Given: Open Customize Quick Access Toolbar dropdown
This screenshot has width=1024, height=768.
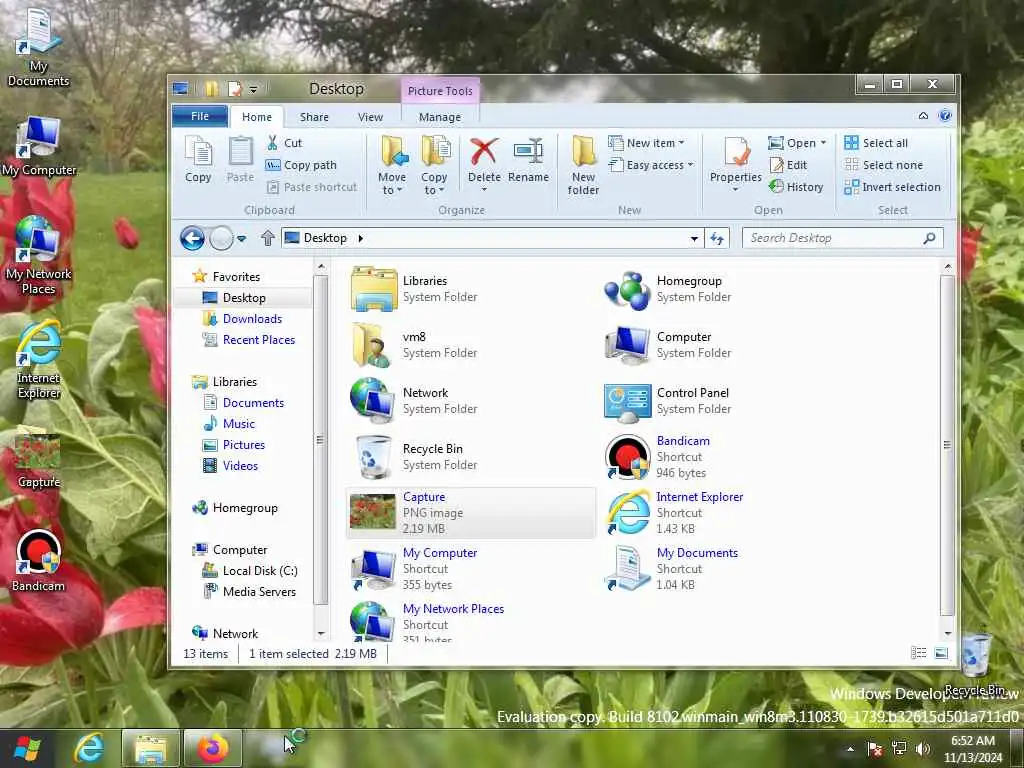Looking at the screenshot, I should tap(253, 89).
